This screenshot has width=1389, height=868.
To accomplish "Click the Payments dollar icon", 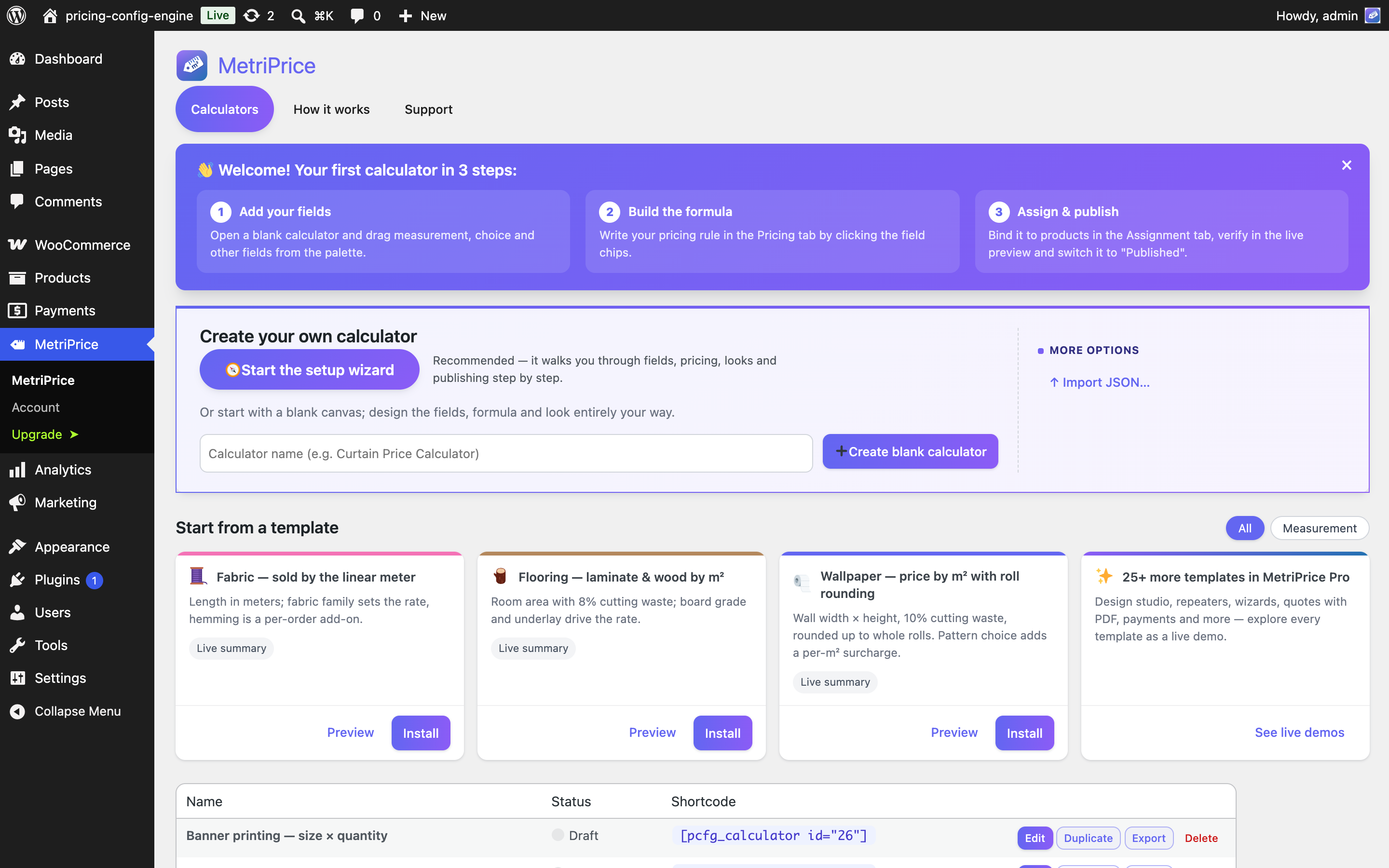I will (17, 311).
